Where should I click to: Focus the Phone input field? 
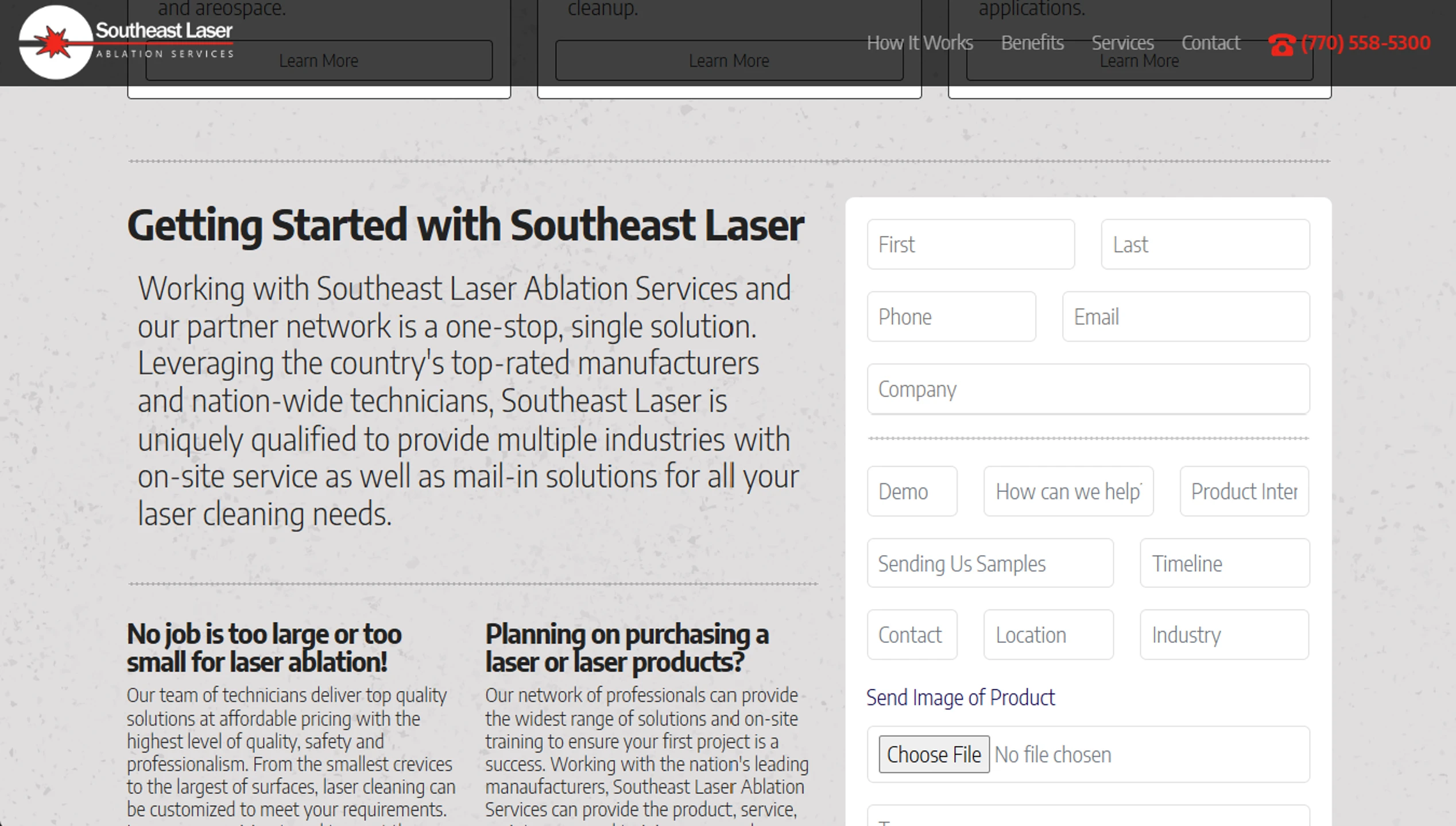click(951, 316)
